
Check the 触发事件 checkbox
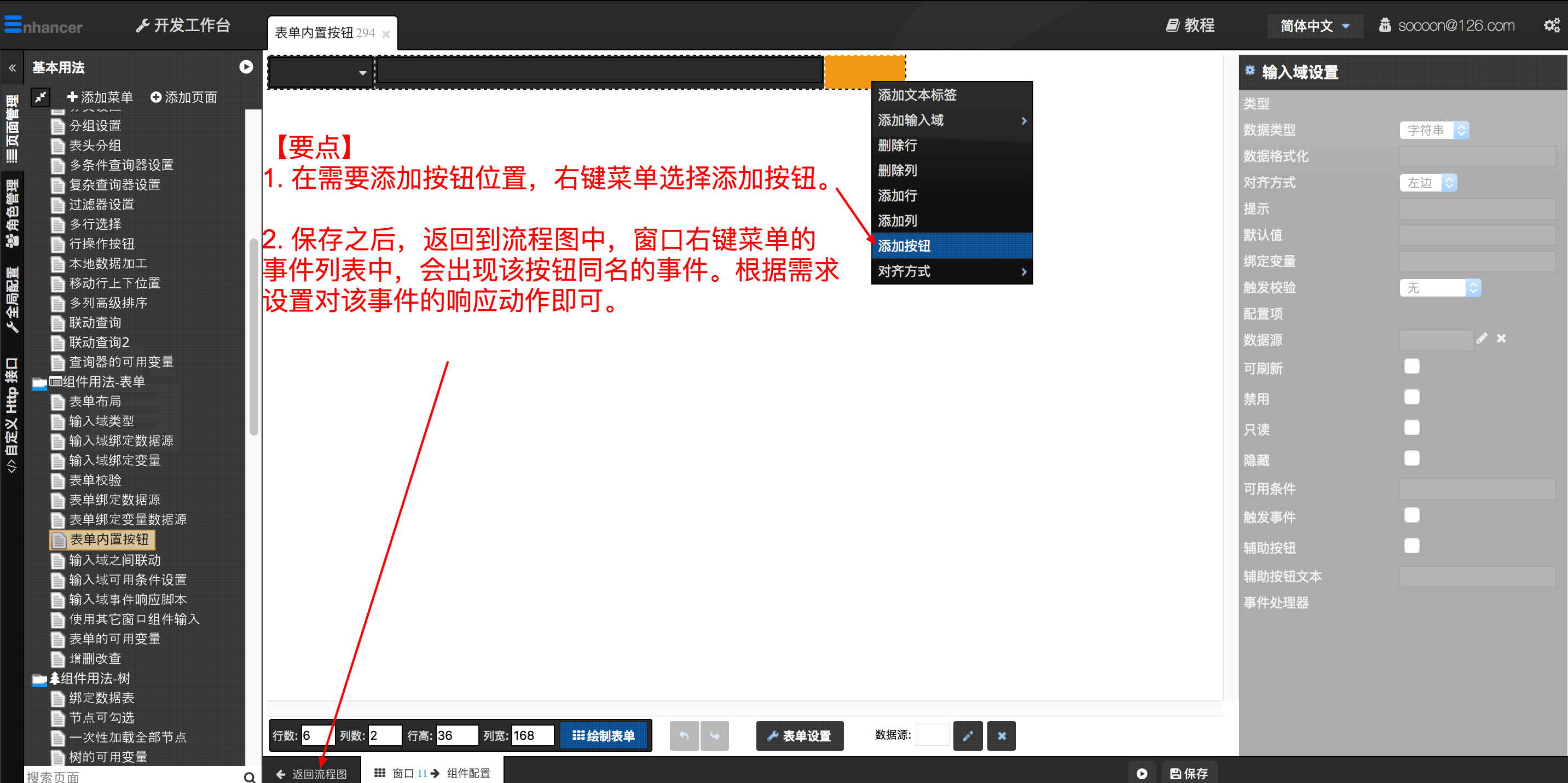[x=1411, y=515]
